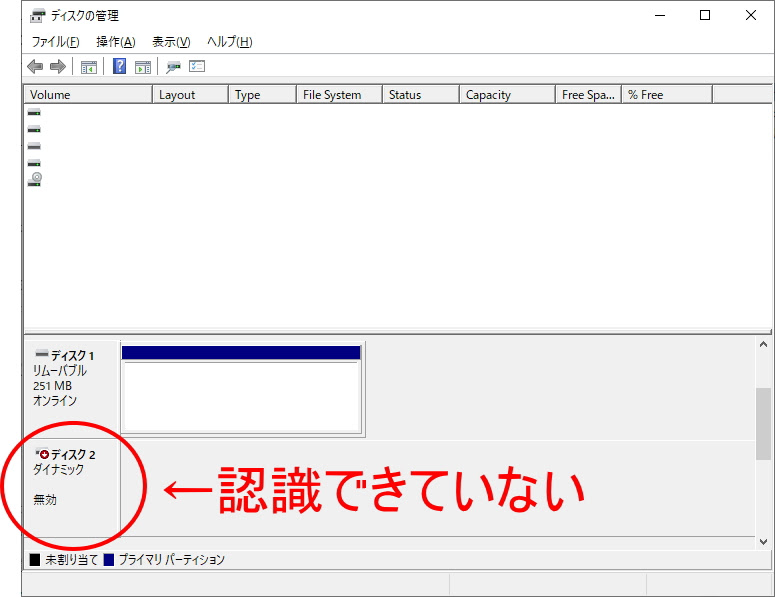Image resolution: width=775 pixels, height=597 pixels.
Task: Click the 251 MB size text
Action: pyautogui.click(x=52, y=385)
